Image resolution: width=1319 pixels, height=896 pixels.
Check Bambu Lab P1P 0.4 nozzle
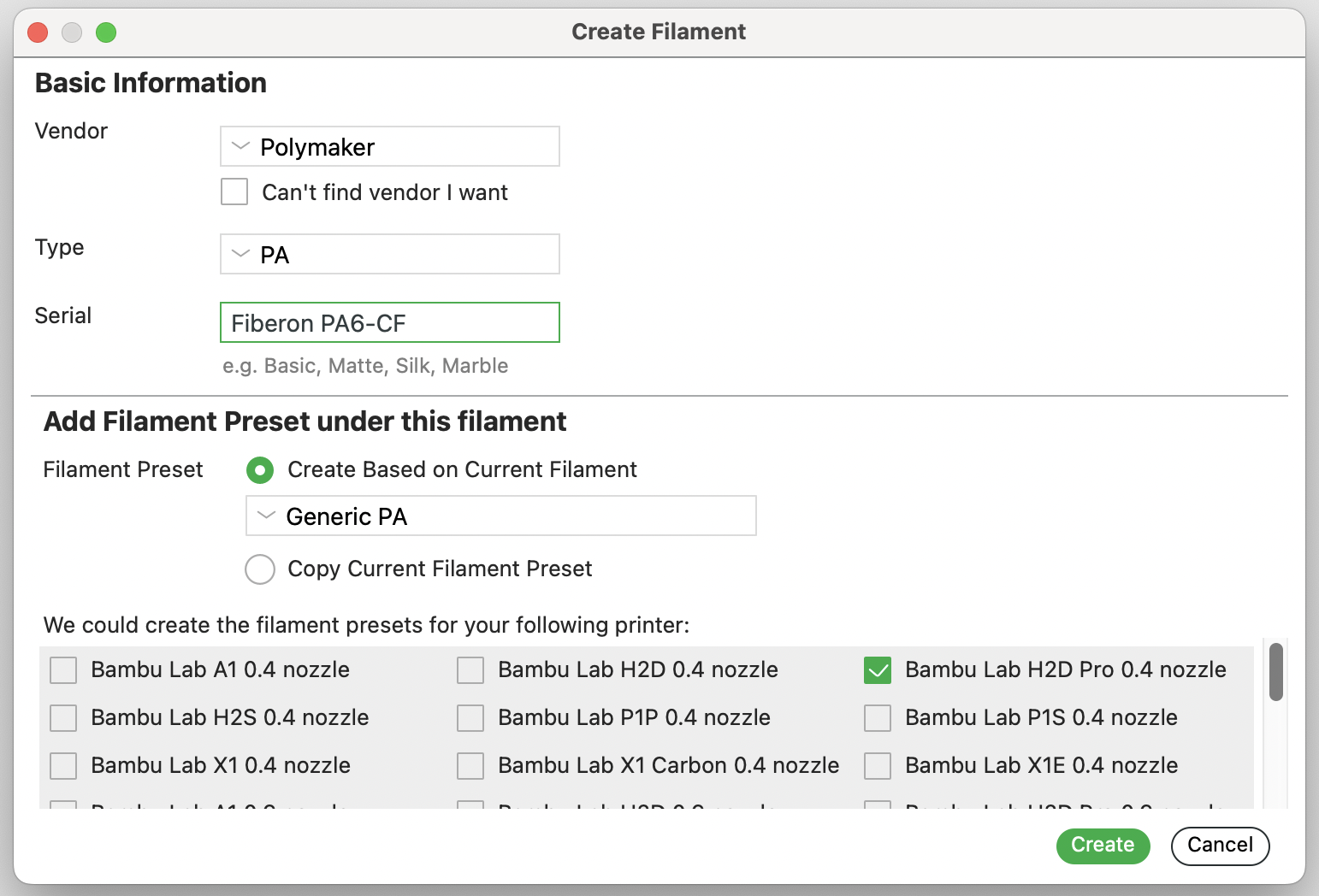coord(470,718)
